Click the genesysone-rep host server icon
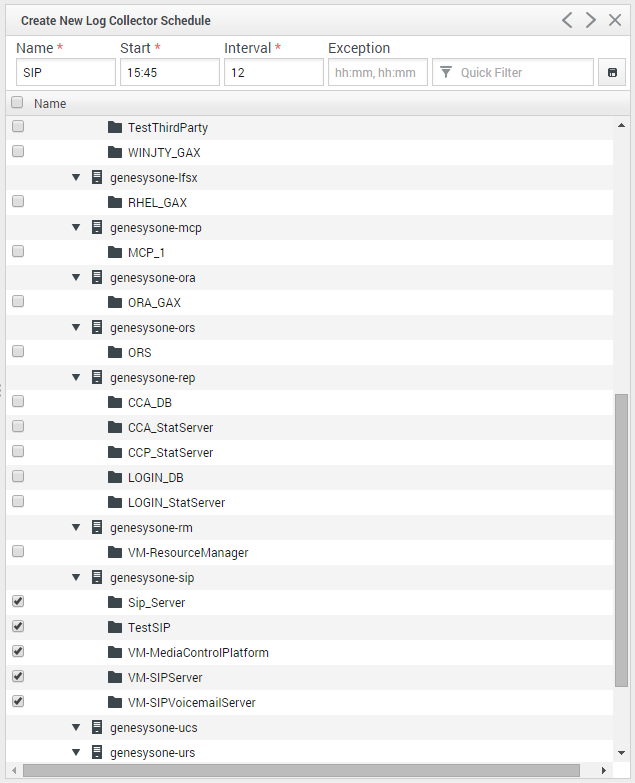635x783 pixels. (97, 378)
